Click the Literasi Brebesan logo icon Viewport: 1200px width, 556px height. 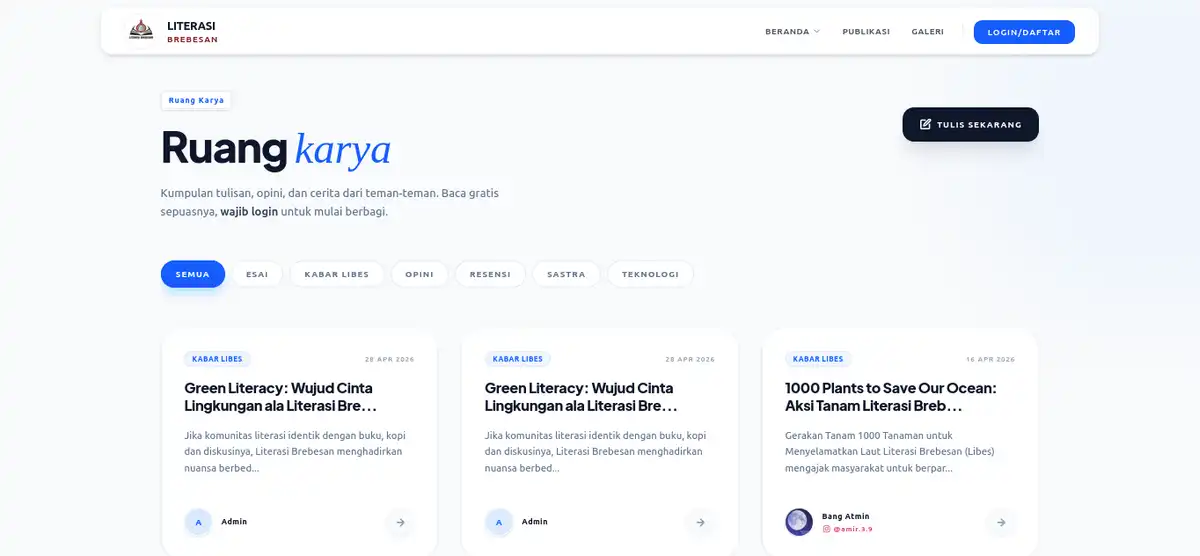(141, 31)
